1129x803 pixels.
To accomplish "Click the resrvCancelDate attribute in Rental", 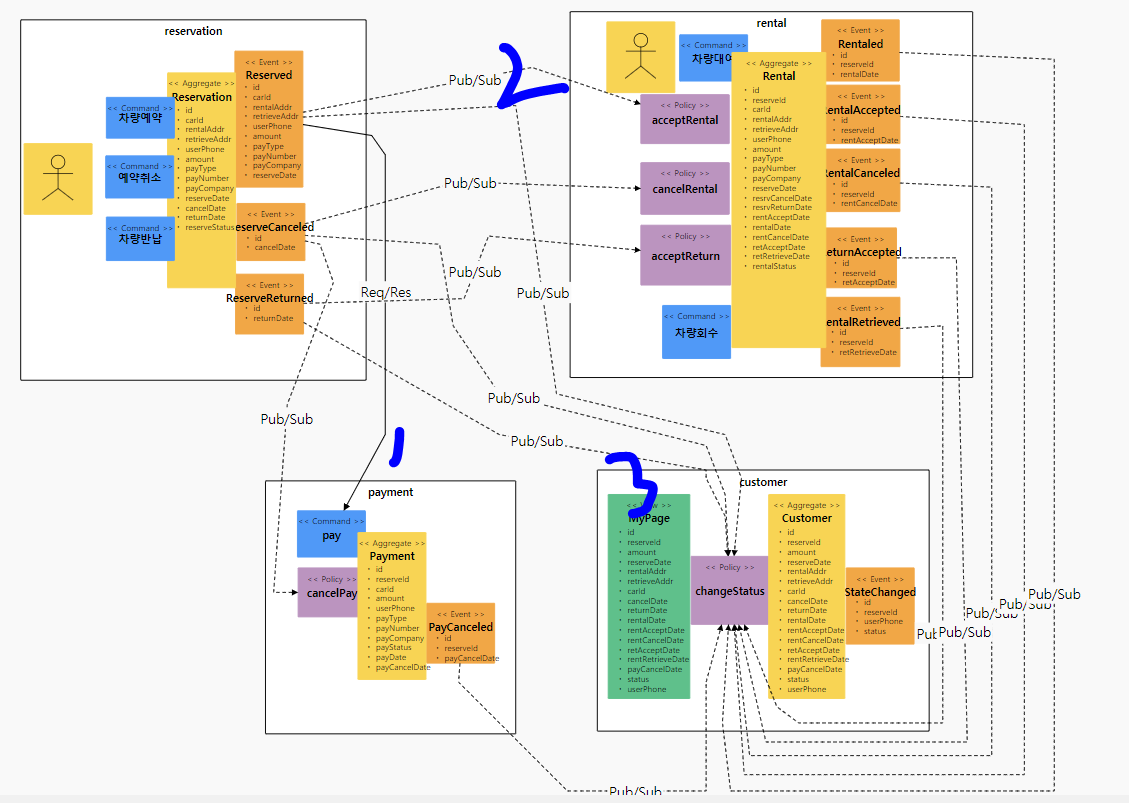I will coord(782,198).
